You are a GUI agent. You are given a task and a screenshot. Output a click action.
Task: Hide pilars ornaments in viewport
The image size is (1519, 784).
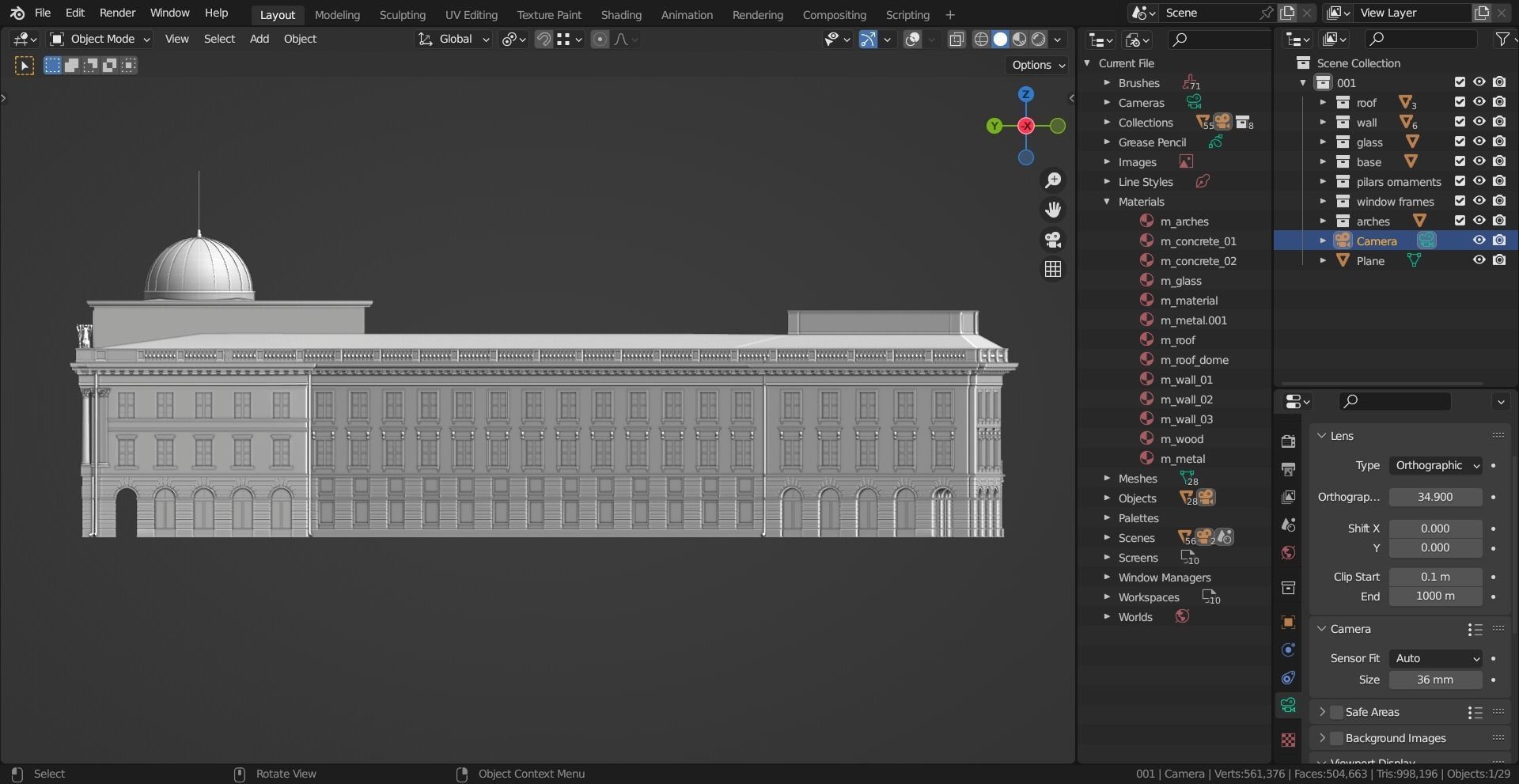[x=1479, y=181]
